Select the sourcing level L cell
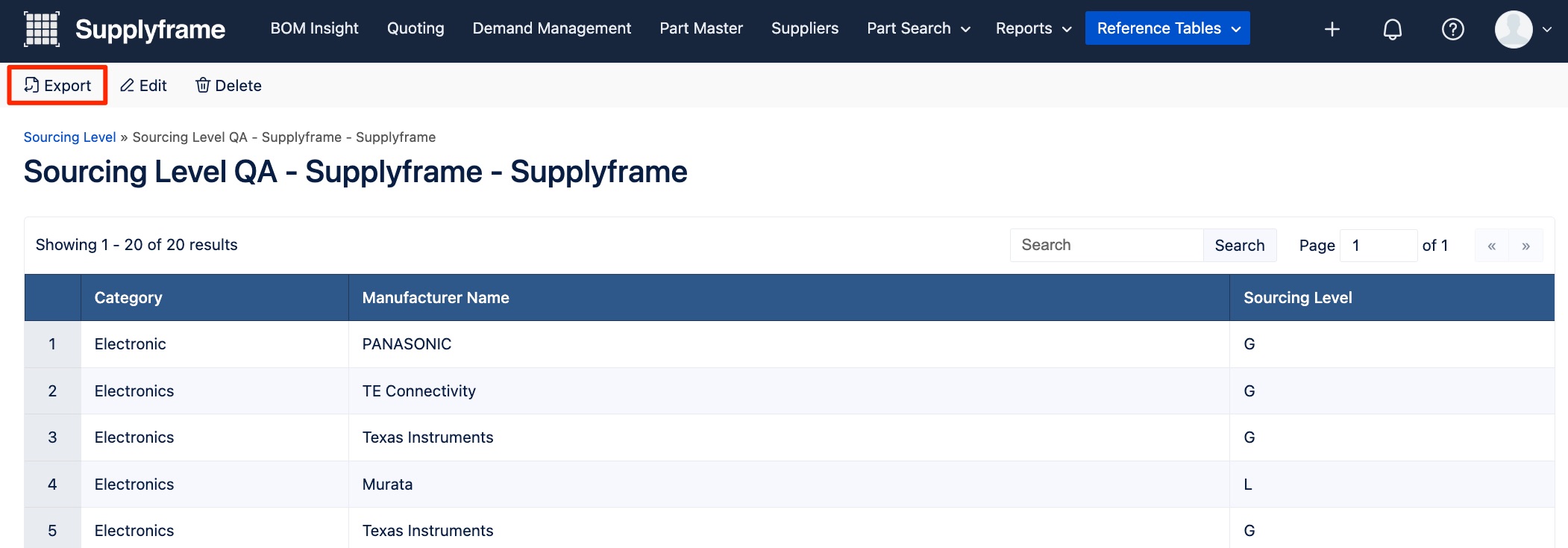Viewport: 1568px width, 548px height. [x=1392, y=485]
